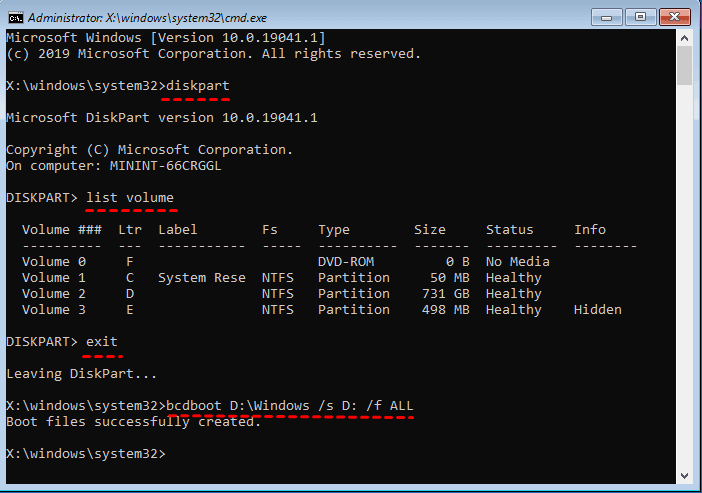Minimize the command prompt window
The width and height of the screenshot is (702, 493).
(x=606, y=16)
